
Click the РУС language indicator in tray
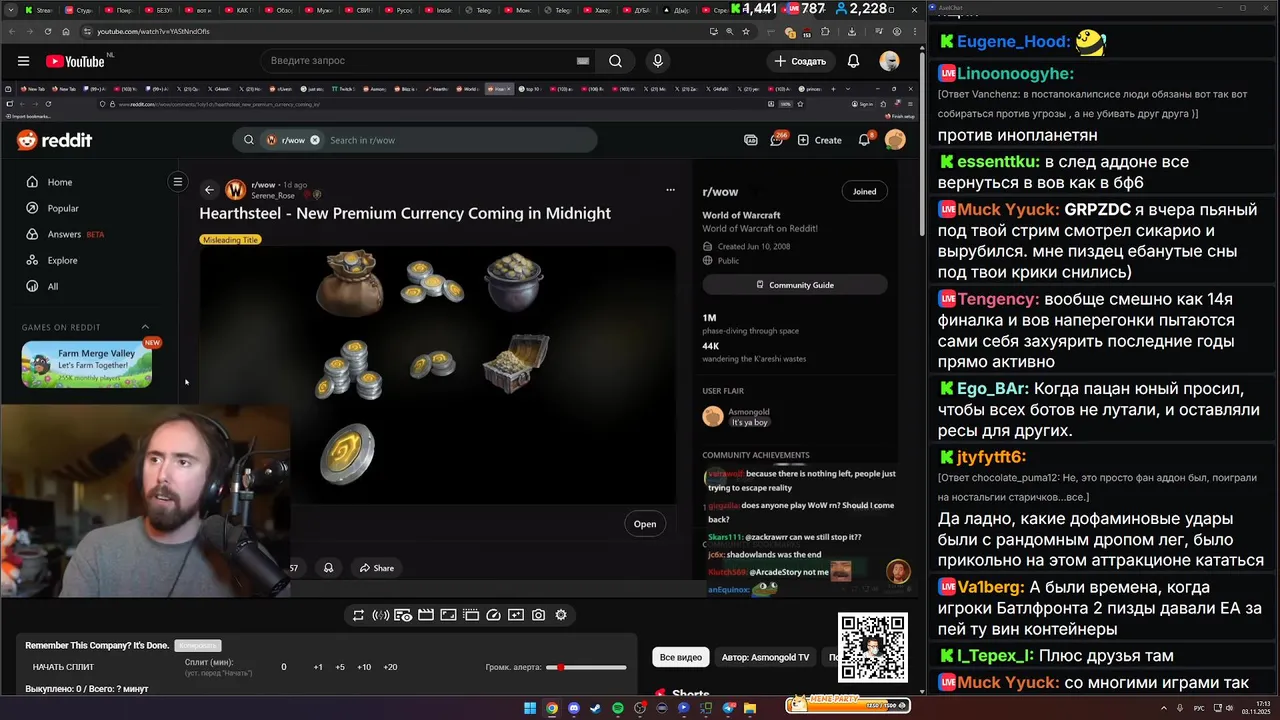1199,708
